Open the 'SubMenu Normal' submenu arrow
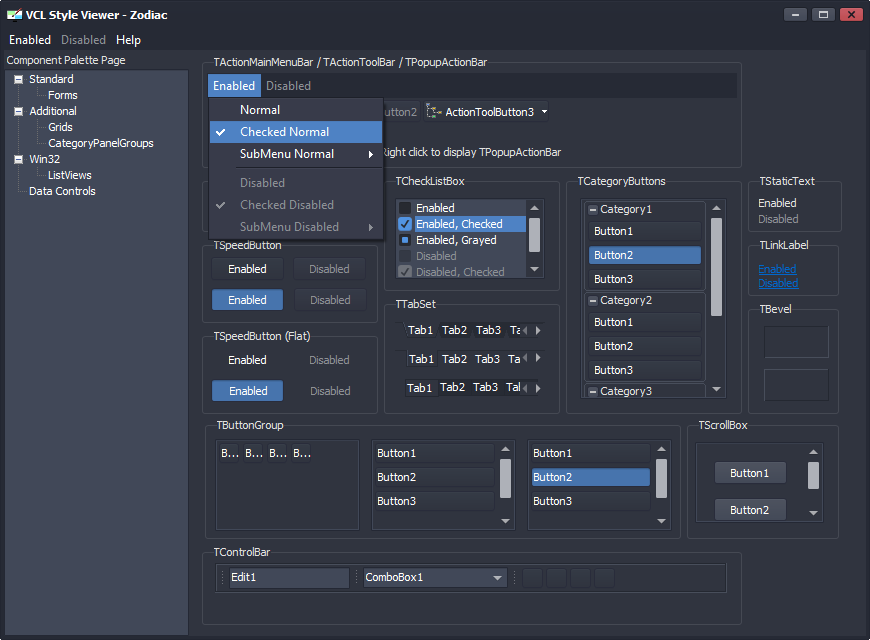Image resolution: width=870 pixels, height=640 pixels. [x=371, y=154]
